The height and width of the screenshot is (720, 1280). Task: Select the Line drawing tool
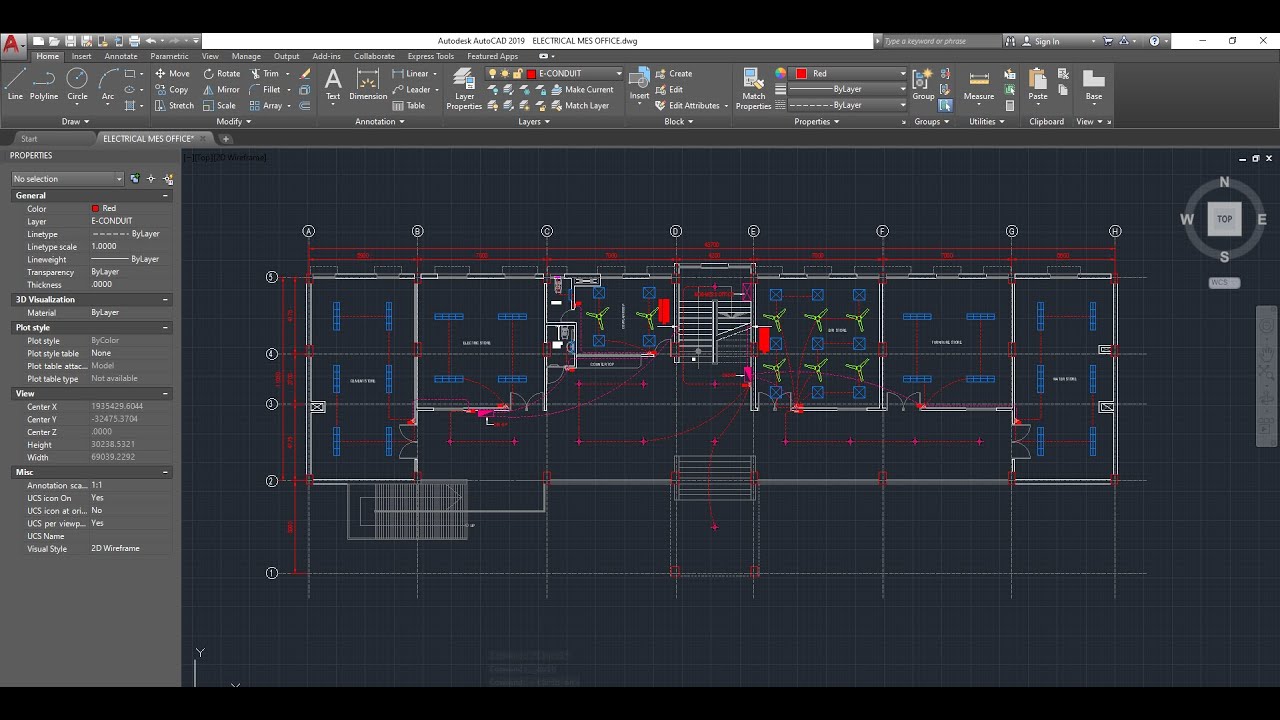pos(15,84)
